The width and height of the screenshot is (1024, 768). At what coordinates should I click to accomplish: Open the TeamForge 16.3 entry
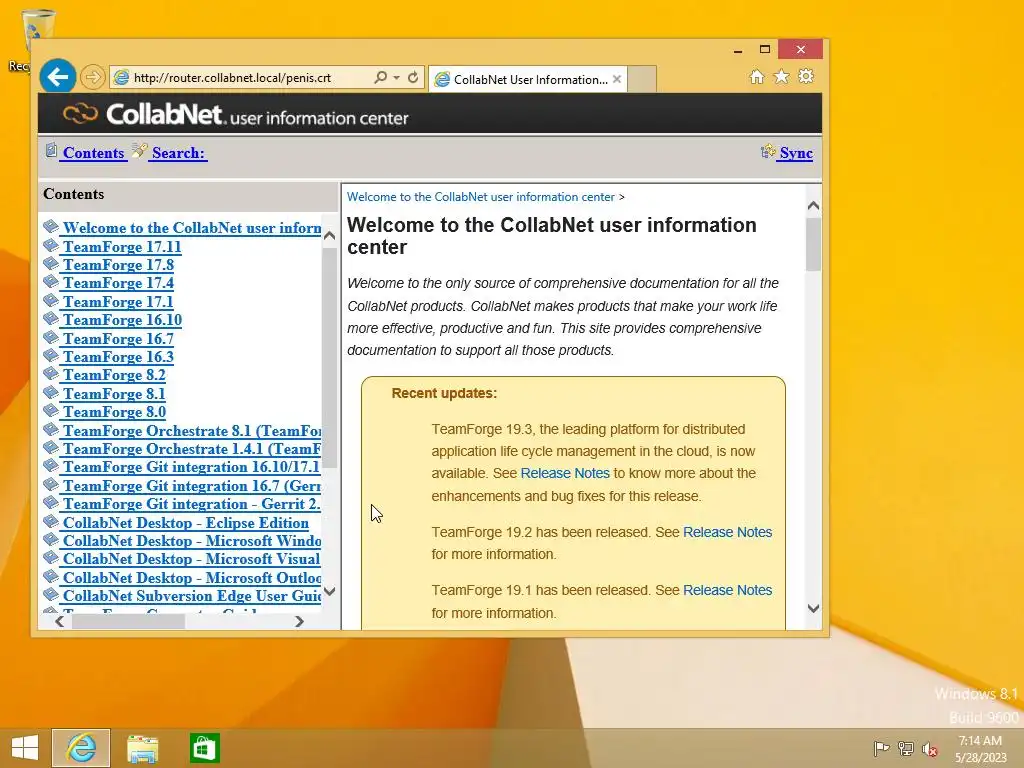(118, 357)
